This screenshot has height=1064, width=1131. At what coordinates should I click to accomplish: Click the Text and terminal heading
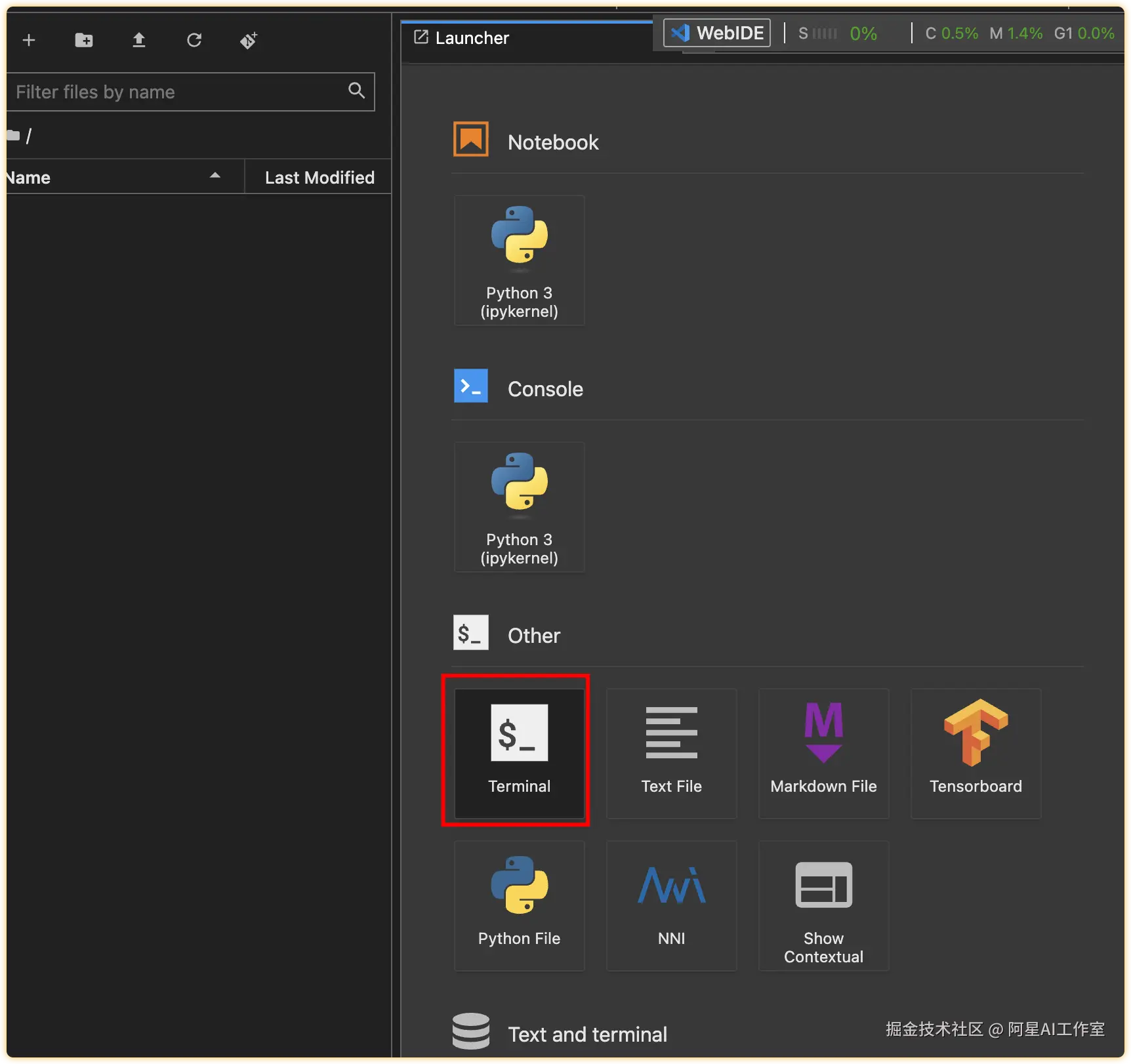(588, 1034)
